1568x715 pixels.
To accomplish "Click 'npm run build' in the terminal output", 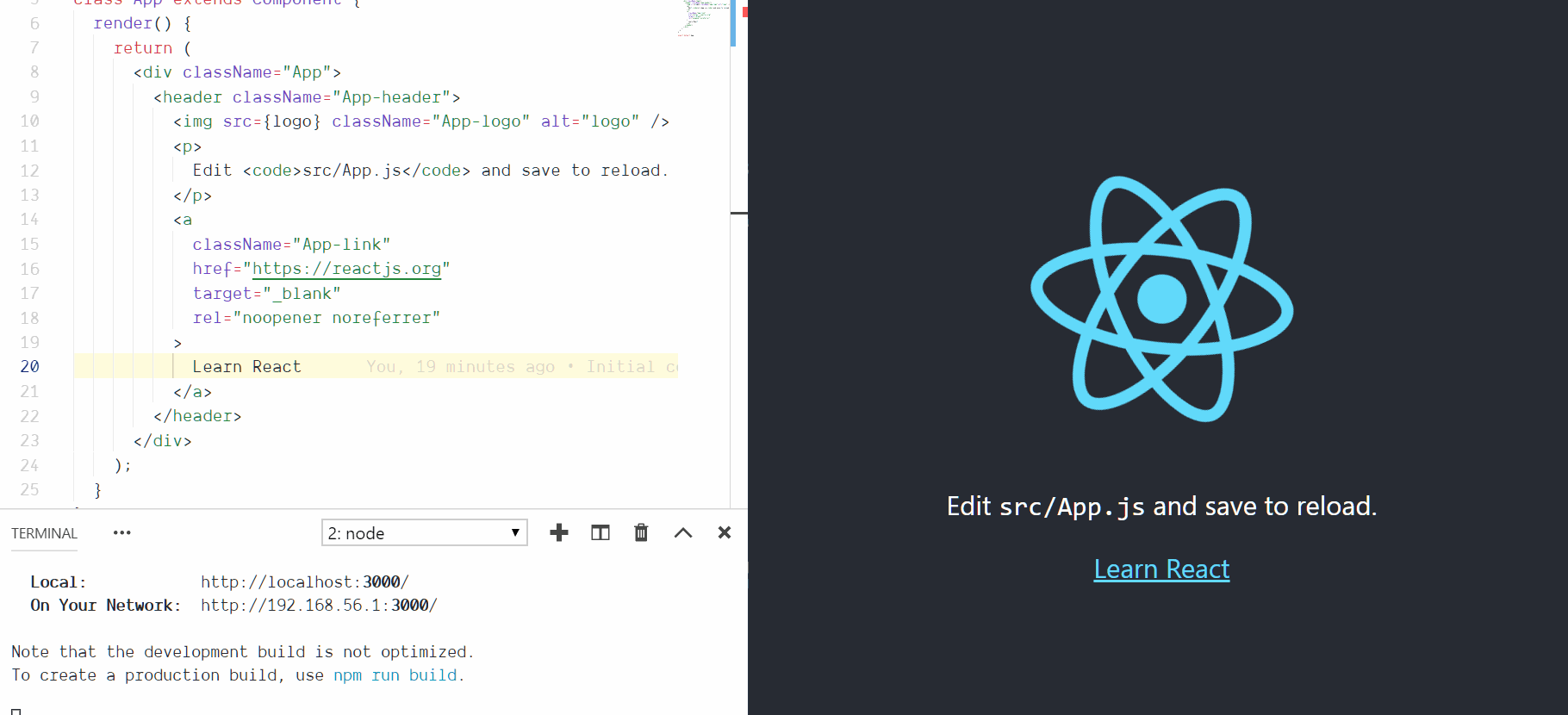I will click(395, 675).
